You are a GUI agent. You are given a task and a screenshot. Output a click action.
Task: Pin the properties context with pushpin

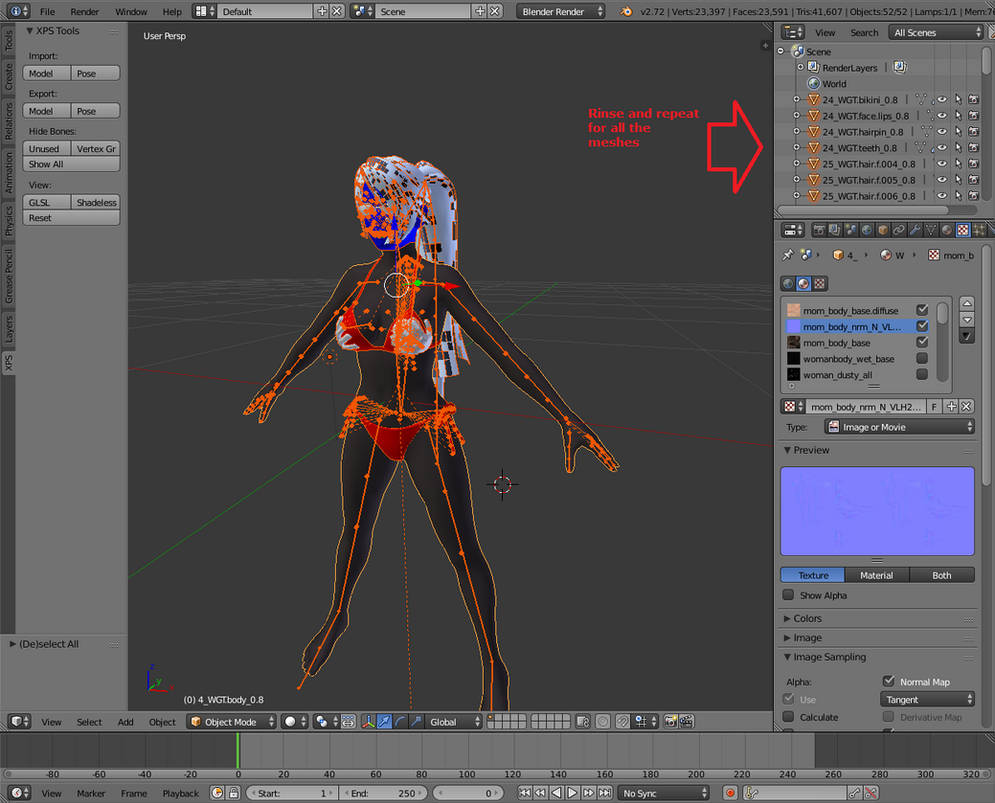click(x=787, y=255)
